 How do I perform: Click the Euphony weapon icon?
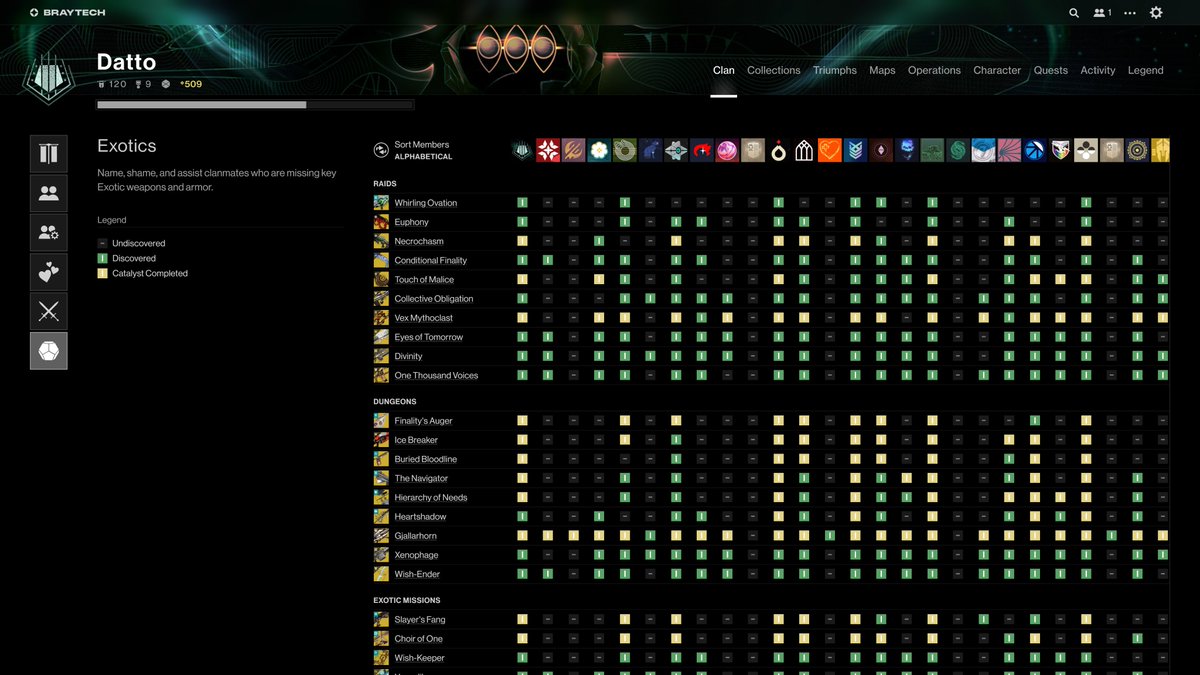pyautogui.click(x=381, y=222)
